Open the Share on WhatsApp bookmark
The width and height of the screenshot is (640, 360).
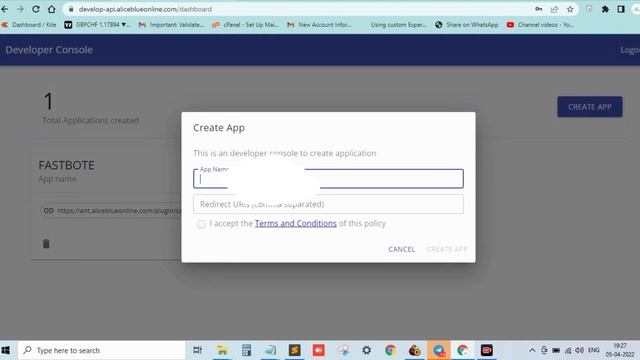467,25
